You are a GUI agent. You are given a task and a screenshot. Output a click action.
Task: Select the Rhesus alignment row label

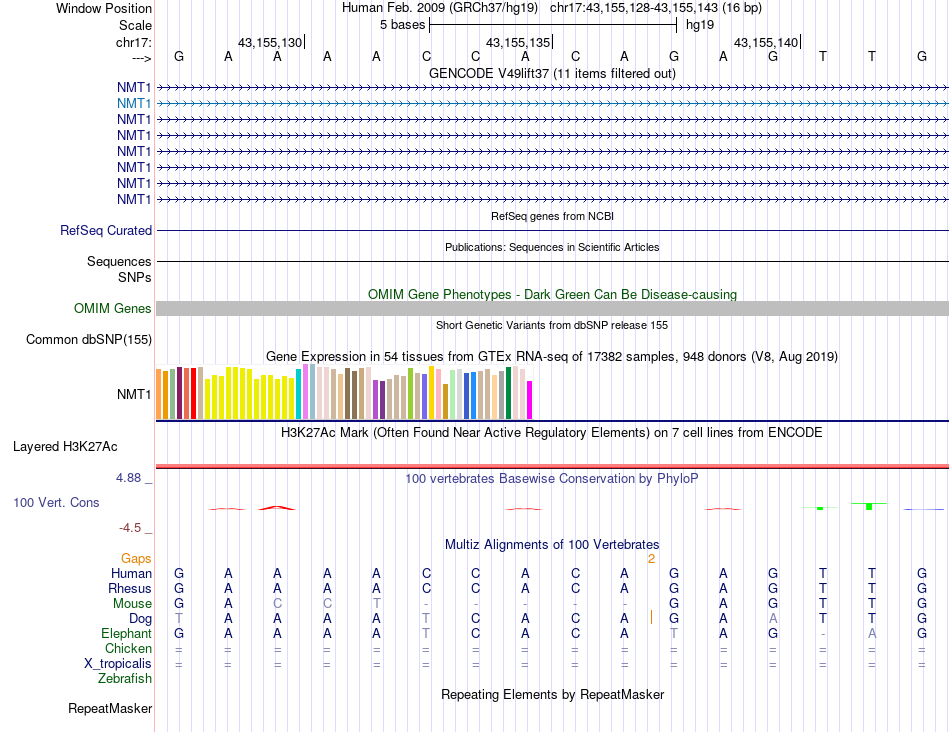[130, 588]
